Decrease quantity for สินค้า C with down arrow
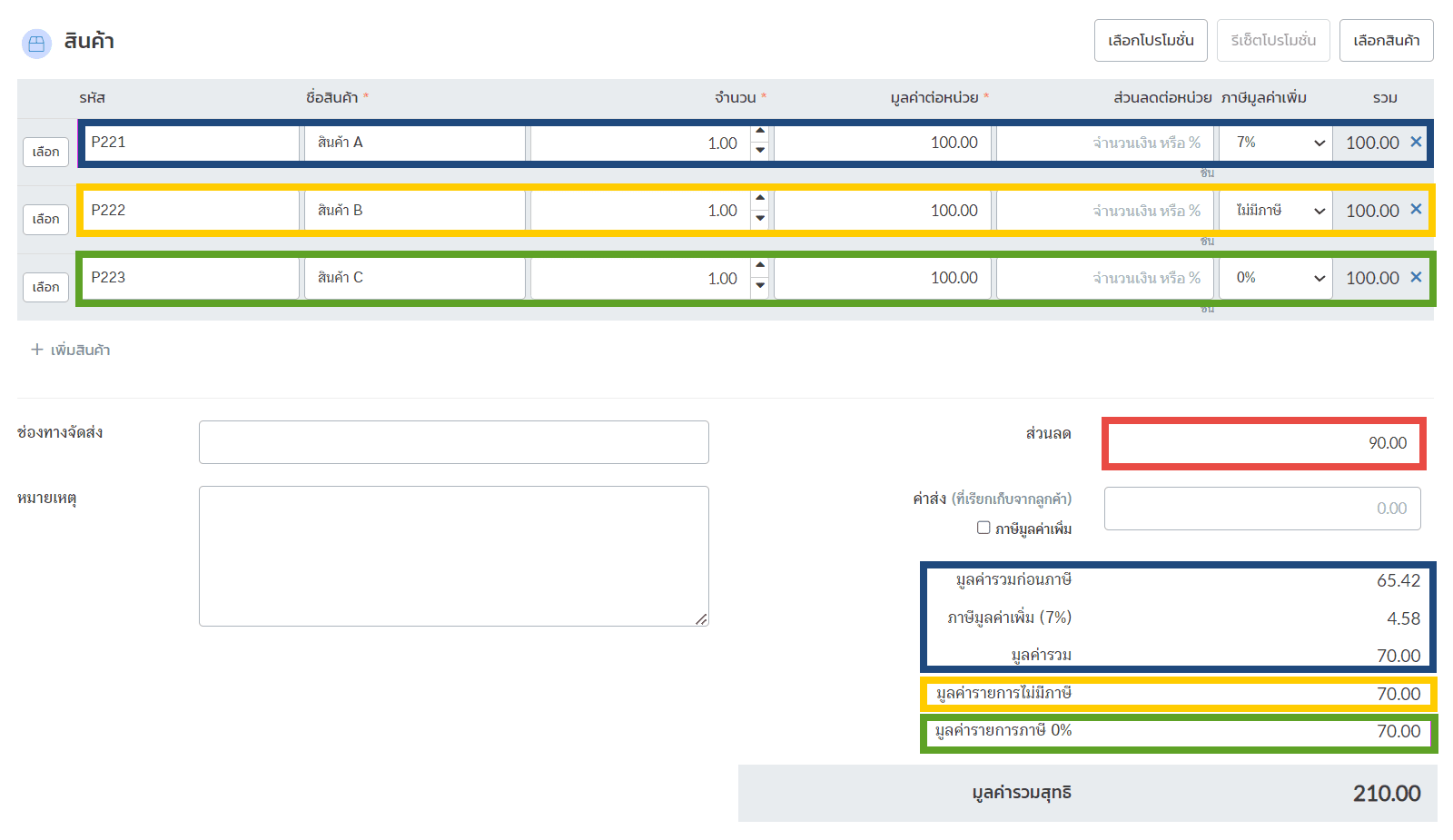 coord(760,285)
